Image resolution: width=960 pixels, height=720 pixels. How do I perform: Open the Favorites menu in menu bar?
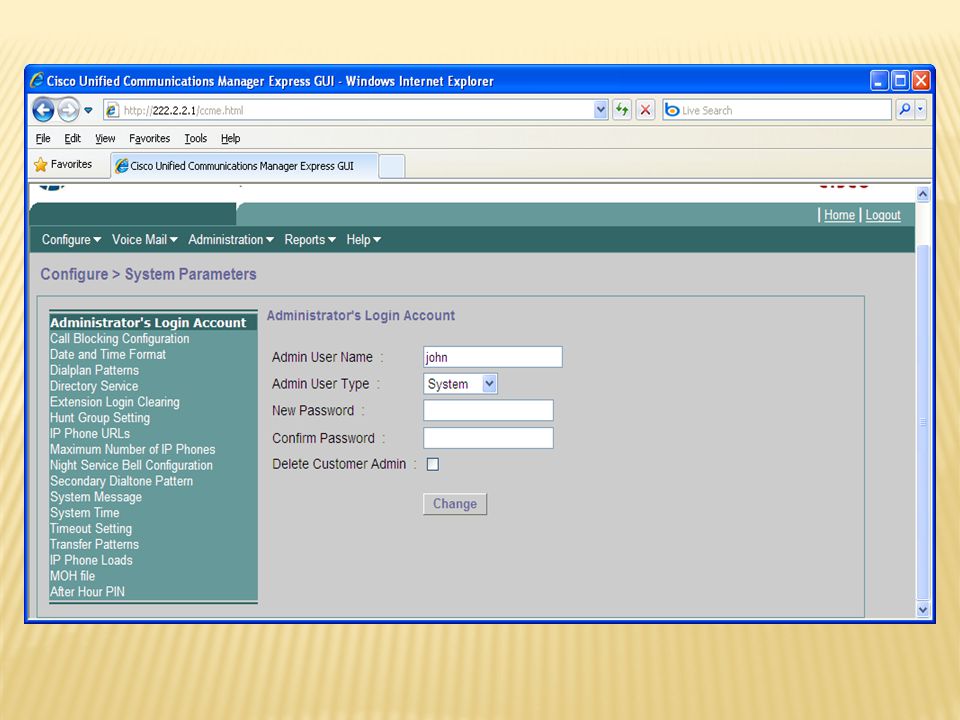149,138
